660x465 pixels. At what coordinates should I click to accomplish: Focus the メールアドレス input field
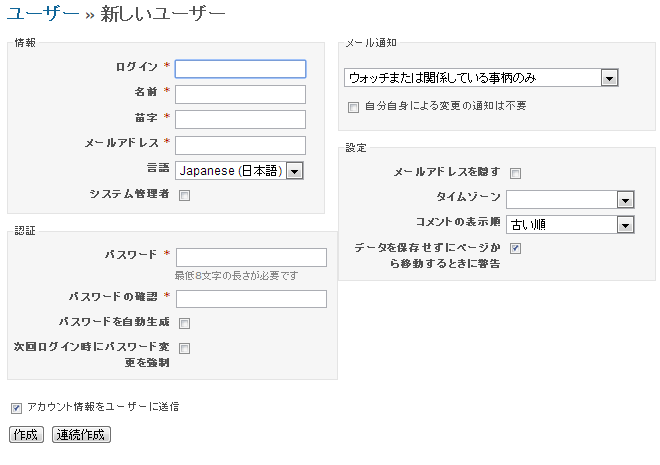240,146
